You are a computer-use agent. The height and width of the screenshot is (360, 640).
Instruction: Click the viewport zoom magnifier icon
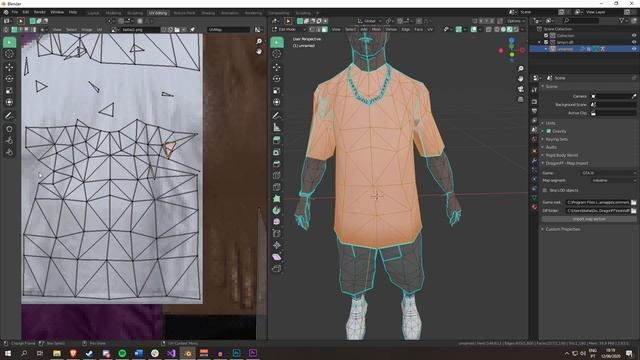pos(520,69)
